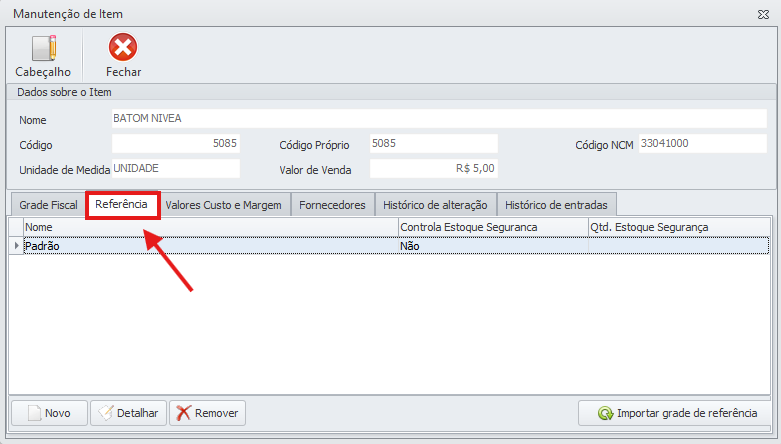Click the red Fechar icon
The height and width of the screenshot is (444, 781).
[x=123, y=49]
